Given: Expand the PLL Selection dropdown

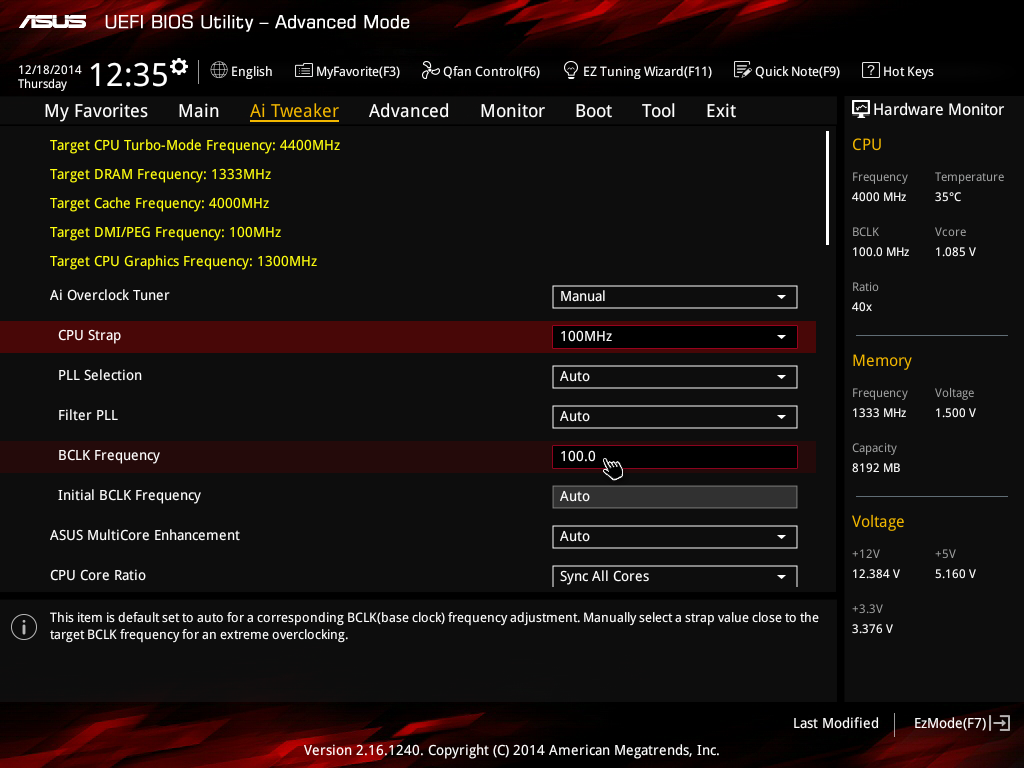Looking at the screenshot, I should (675, 377).
